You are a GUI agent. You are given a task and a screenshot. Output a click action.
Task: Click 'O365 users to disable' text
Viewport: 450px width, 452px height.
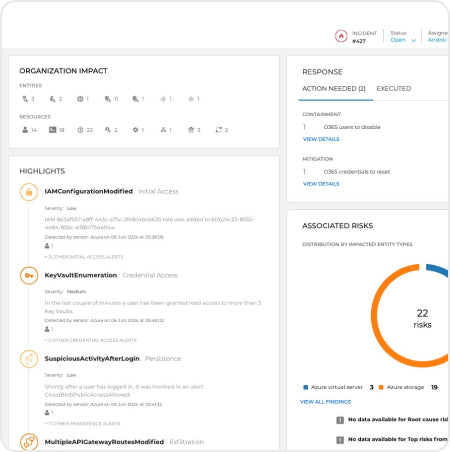pyautogui.click(x=352, y=127)
